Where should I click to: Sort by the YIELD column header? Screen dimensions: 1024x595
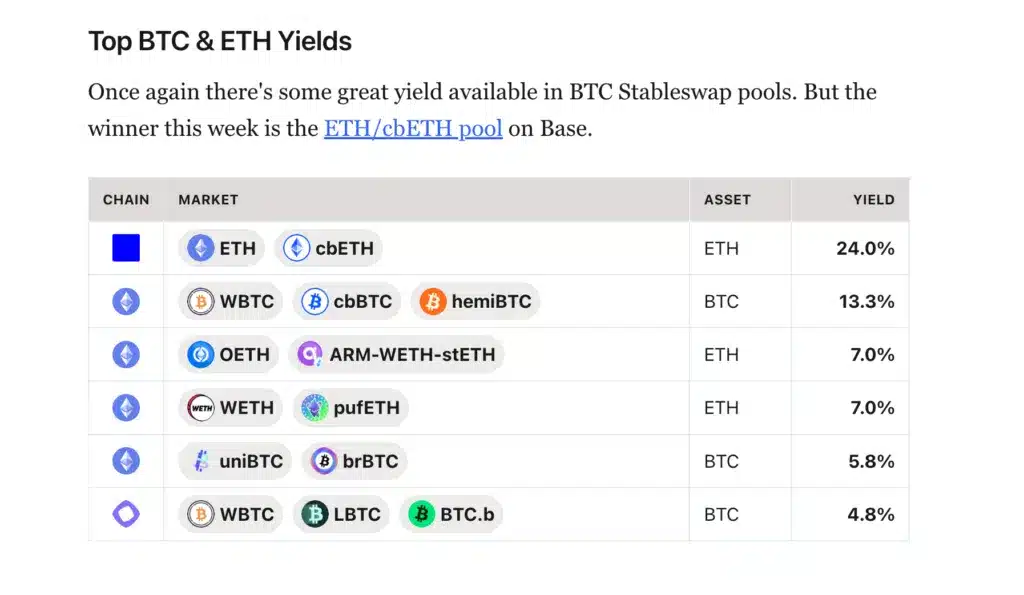873,199
